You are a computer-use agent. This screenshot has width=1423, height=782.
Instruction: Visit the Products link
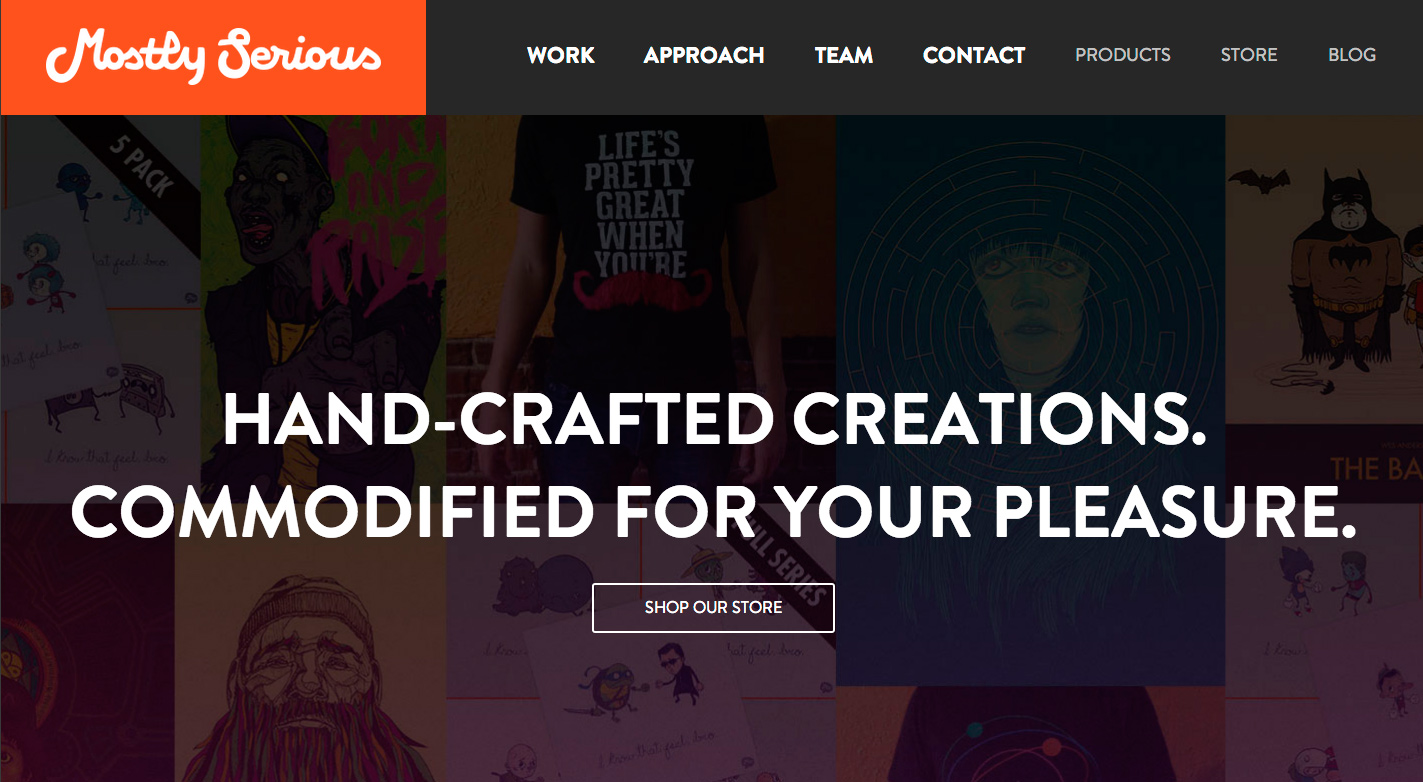[1123, 55]
